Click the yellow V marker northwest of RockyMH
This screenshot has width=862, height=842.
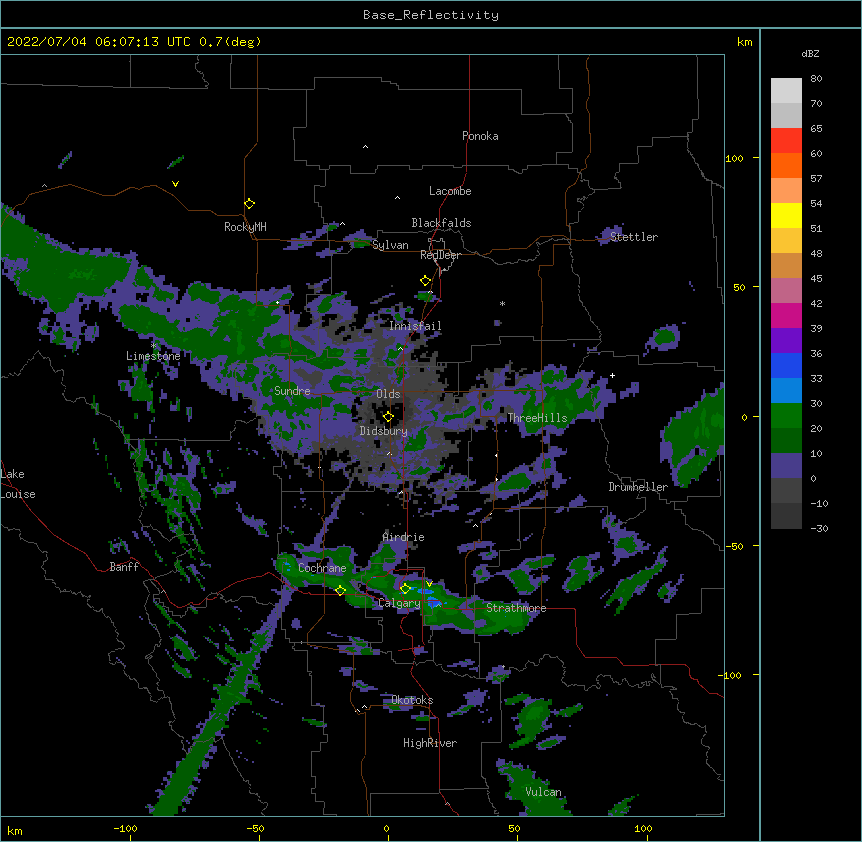[x=175, y=184]
